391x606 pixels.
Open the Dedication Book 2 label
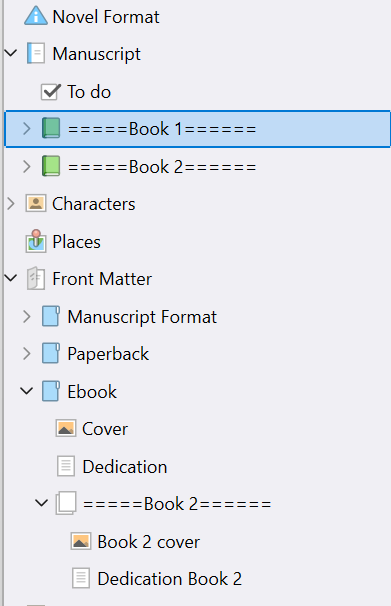tap(170, 579)
